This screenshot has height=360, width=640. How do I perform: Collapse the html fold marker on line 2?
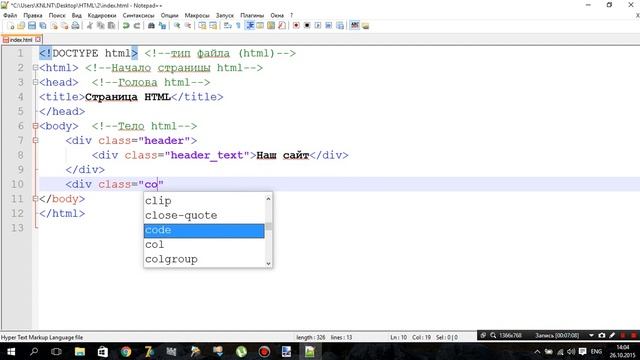point(36,68)
